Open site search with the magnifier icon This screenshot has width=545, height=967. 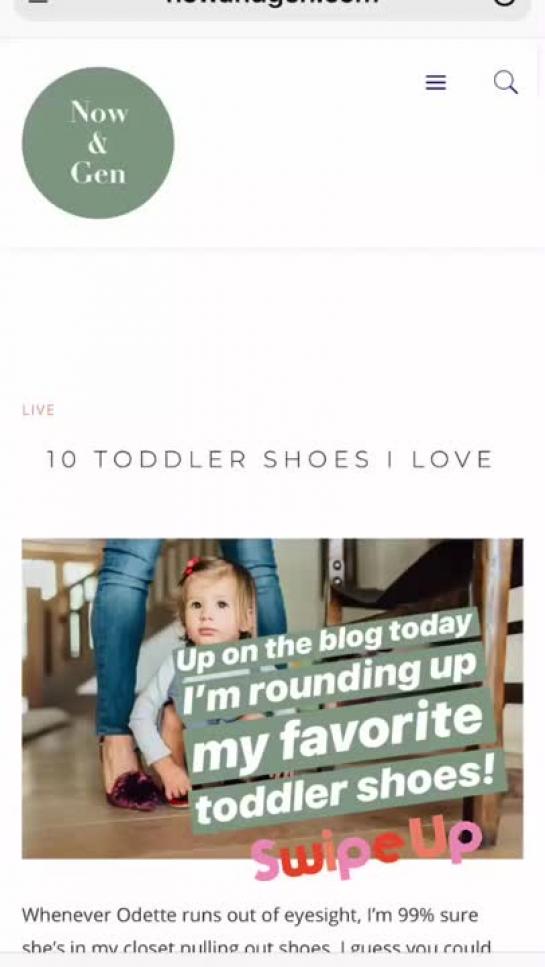click(506, 81)
